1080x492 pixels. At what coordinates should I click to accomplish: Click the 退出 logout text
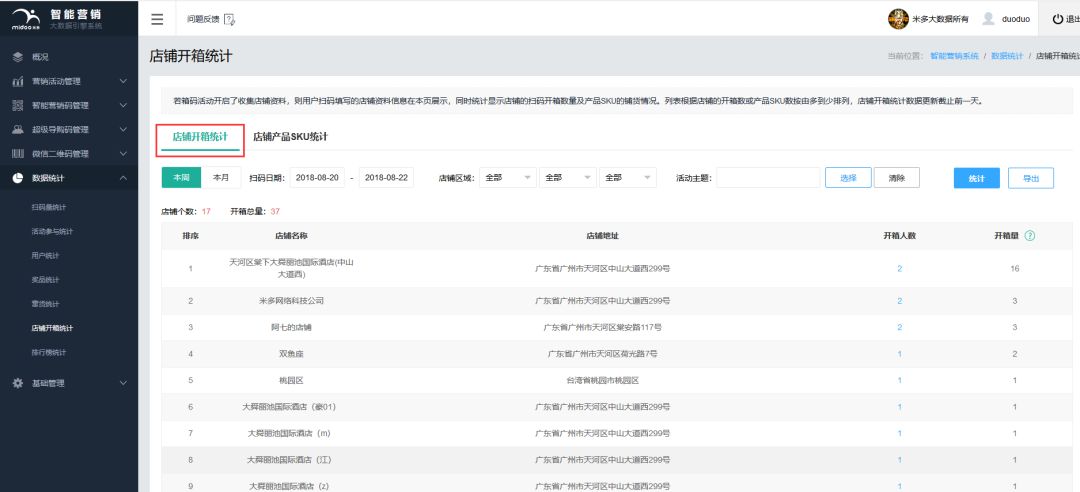[x=1073, y=19]
